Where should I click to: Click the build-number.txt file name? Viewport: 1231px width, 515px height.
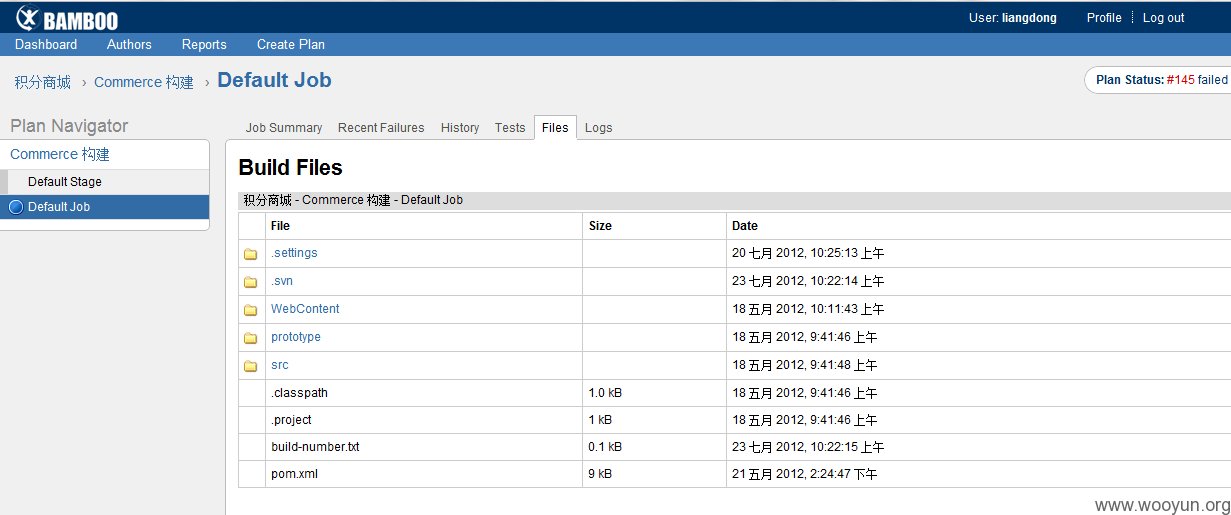(315, 447)
